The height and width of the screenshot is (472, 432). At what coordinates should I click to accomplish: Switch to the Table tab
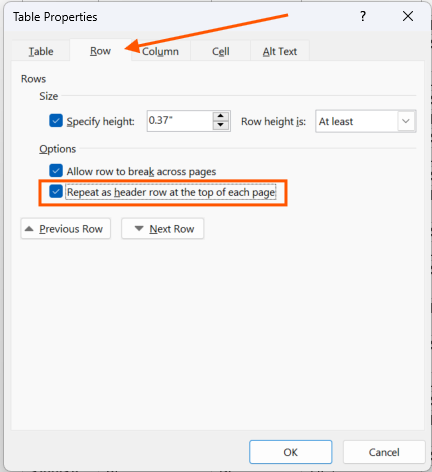coord(41,51)
